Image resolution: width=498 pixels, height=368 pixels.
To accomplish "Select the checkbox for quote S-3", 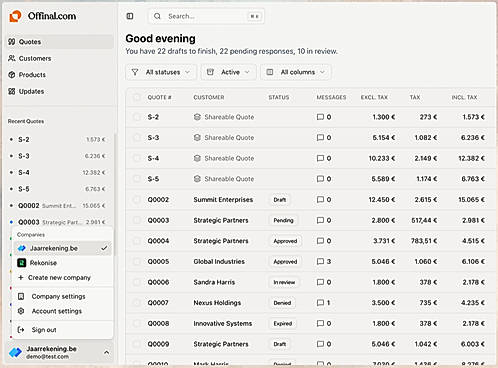I will click(137, 138).
